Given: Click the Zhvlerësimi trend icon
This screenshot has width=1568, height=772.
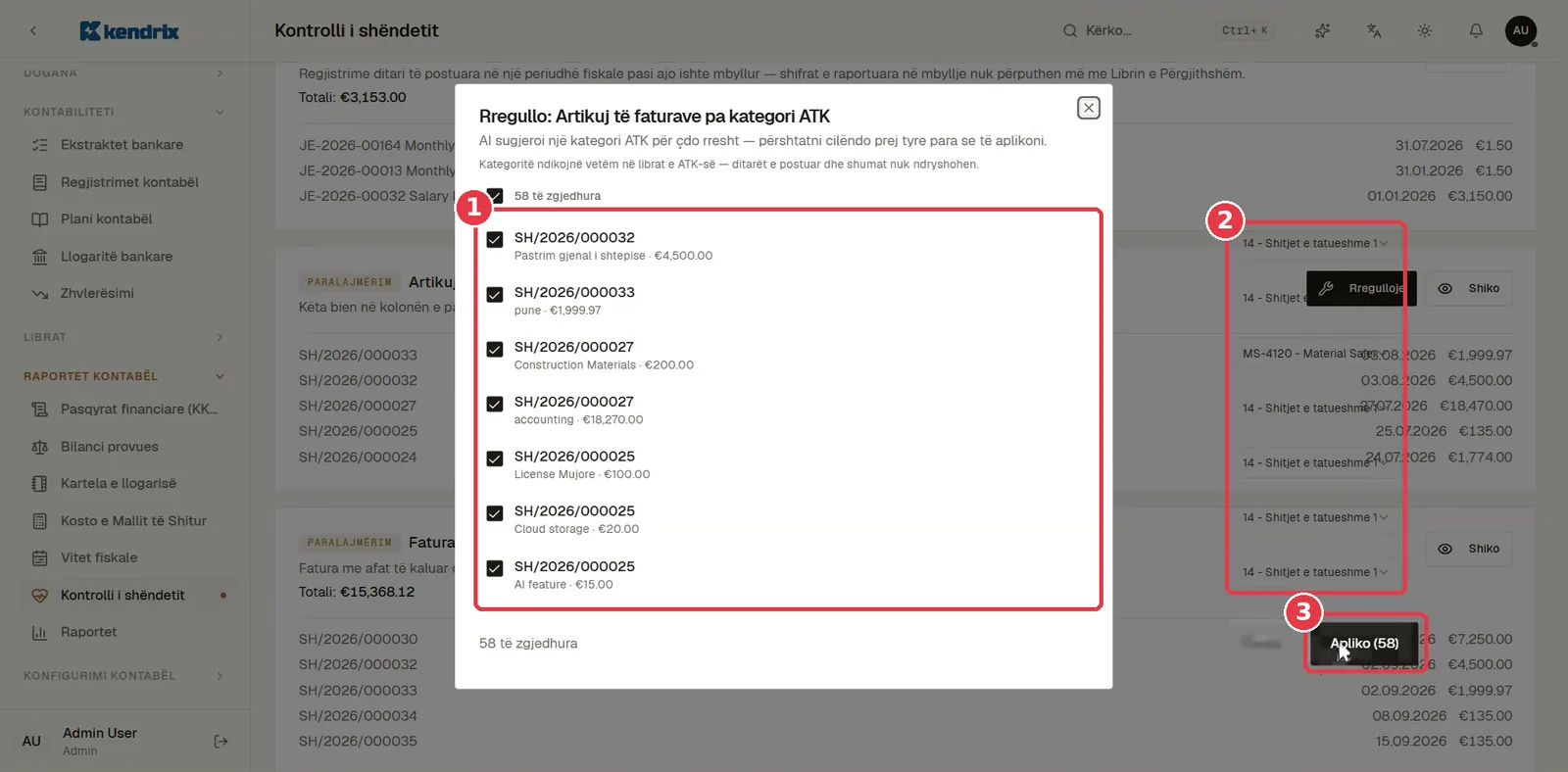Looking at the screenshot, I should tap(40, 294).
